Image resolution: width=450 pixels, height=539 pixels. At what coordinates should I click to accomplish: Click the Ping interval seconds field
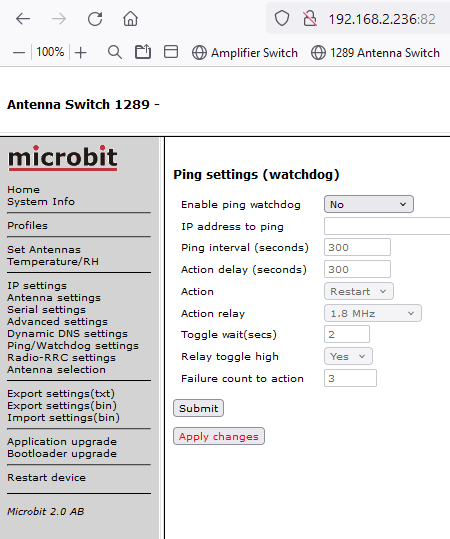pos(357,247)
